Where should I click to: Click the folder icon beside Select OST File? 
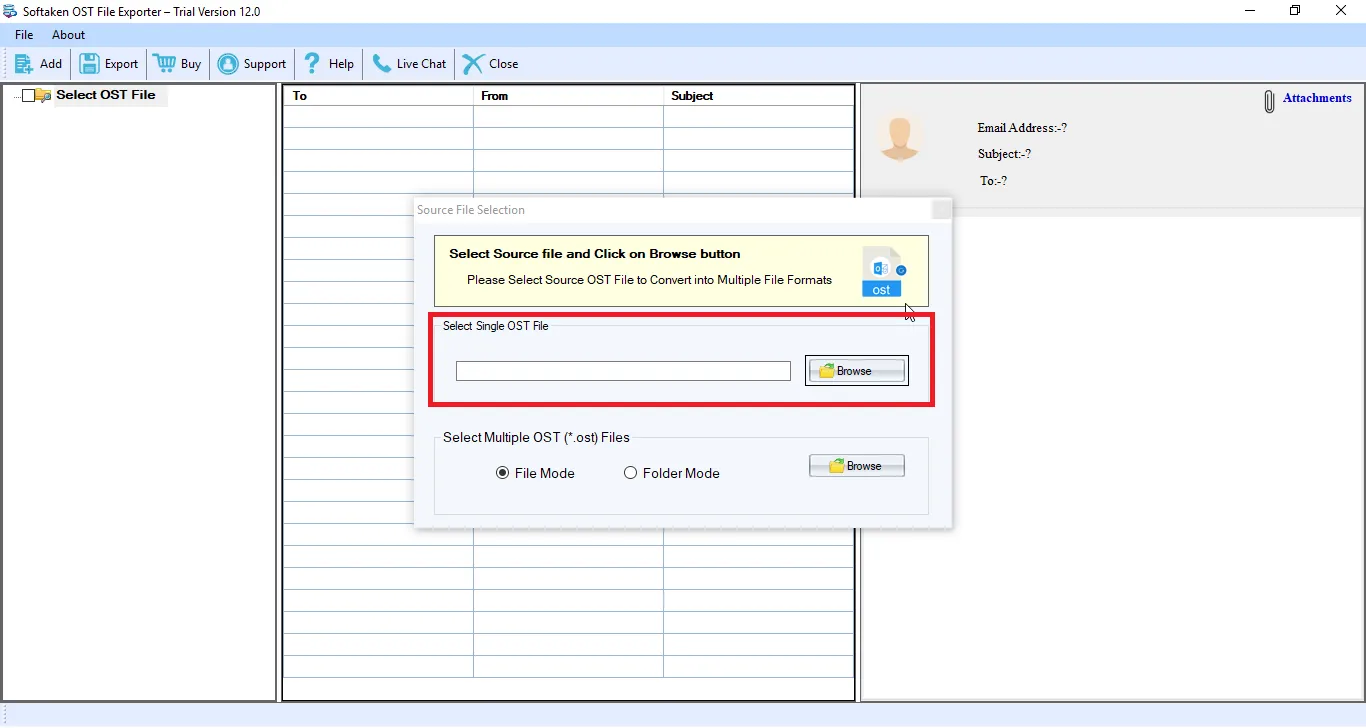coord(43,96)
